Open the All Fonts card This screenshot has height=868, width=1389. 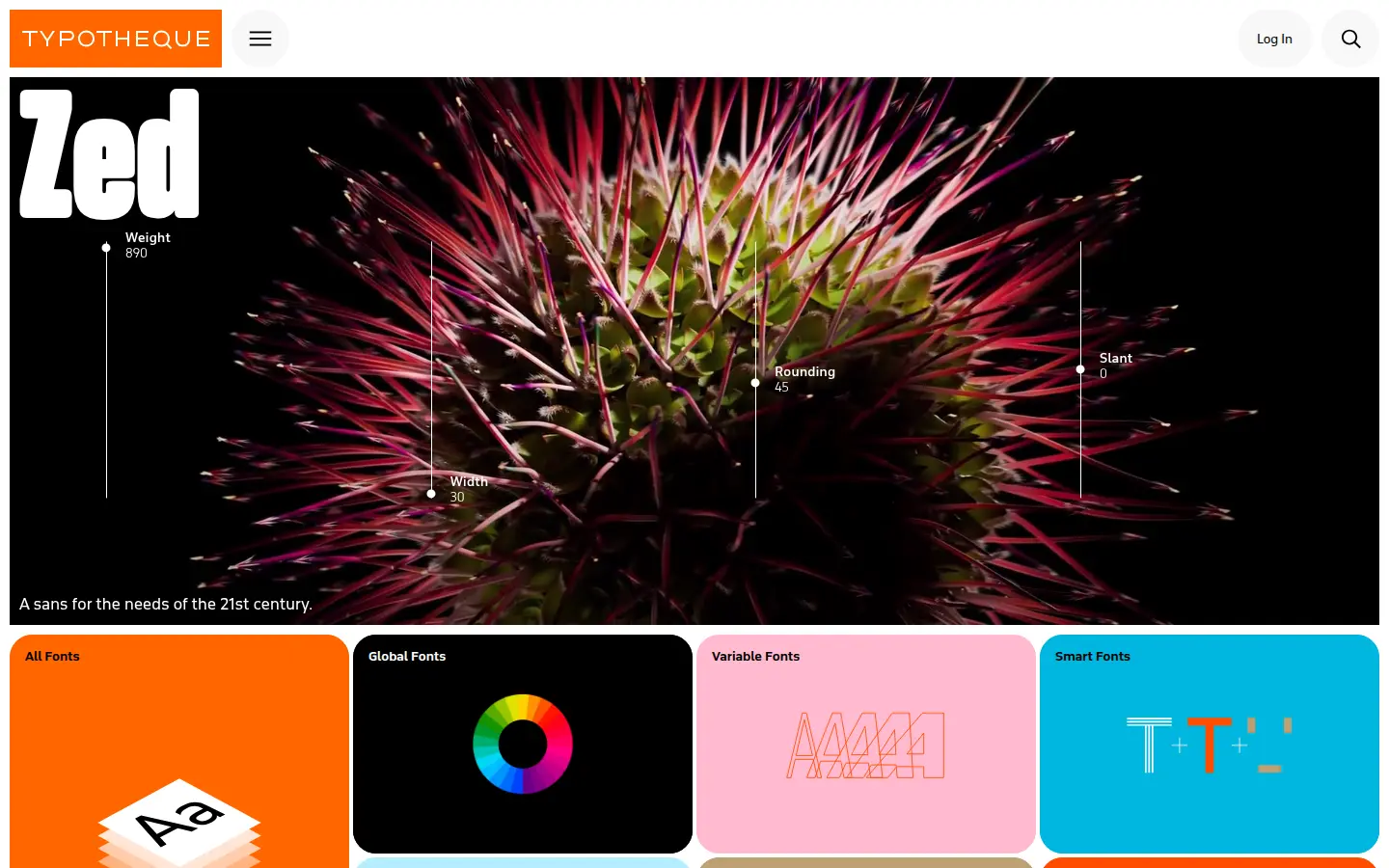click(x=179, y=751)
